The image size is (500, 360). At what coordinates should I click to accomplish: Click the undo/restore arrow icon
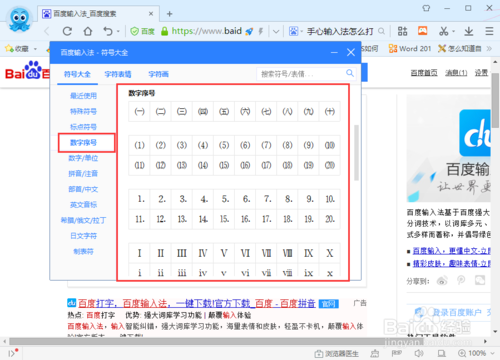[x=108, y=31]
